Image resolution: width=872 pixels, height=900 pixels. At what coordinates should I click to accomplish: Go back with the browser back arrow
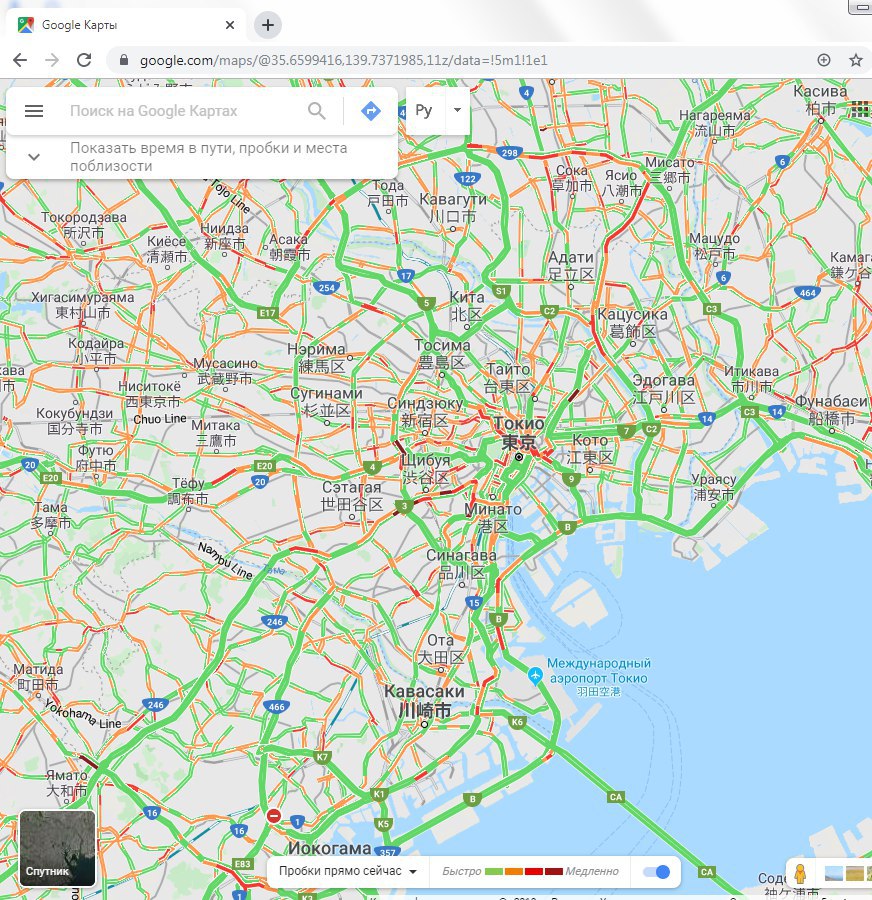[20, 60]
